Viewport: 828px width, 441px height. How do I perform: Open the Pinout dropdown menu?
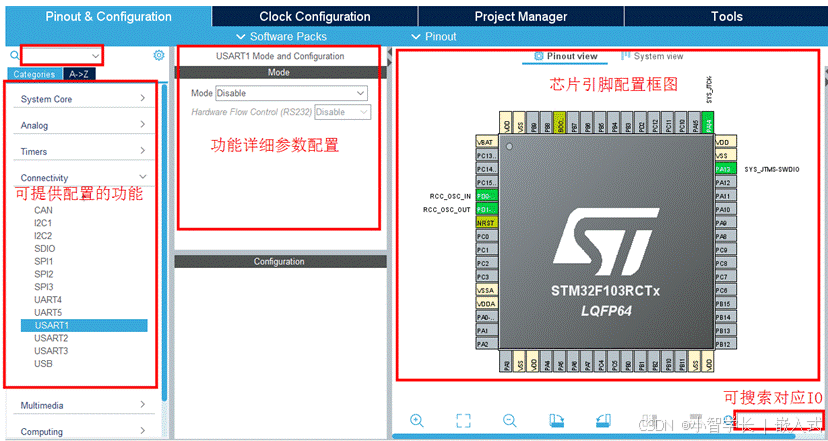point(434,36)
